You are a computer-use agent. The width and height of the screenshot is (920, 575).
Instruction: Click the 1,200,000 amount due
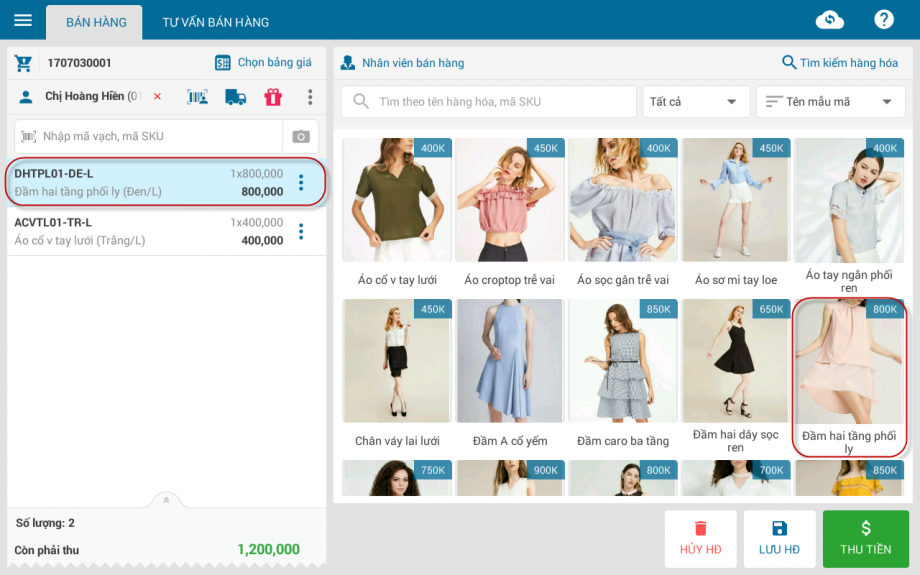[269, 549]
